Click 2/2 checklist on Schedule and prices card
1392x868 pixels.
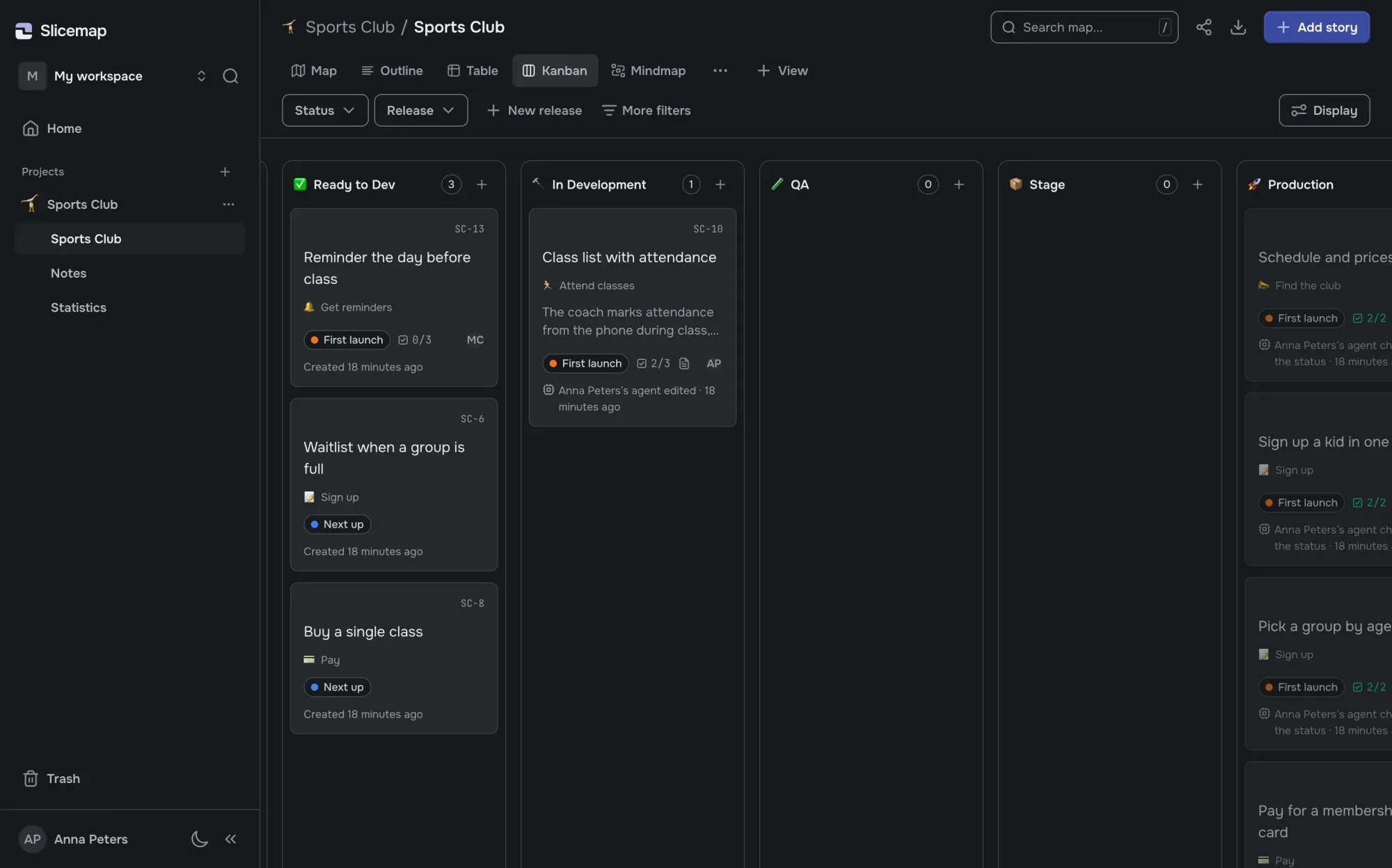click(1369, 318)
